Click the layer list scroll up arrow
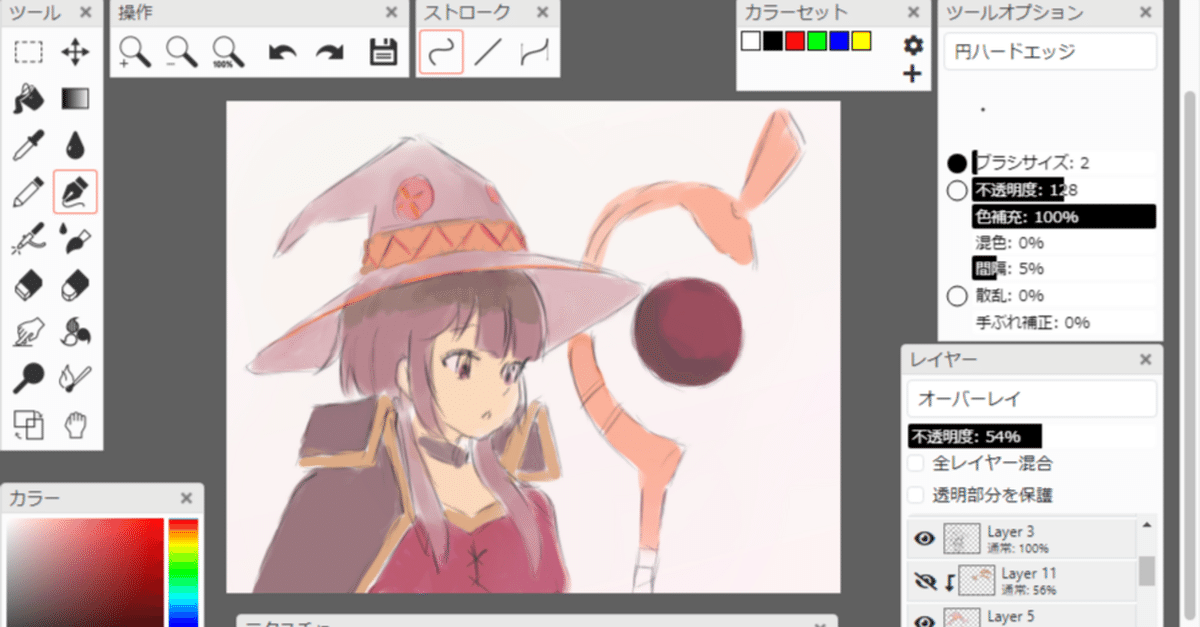 [1146, 524]
